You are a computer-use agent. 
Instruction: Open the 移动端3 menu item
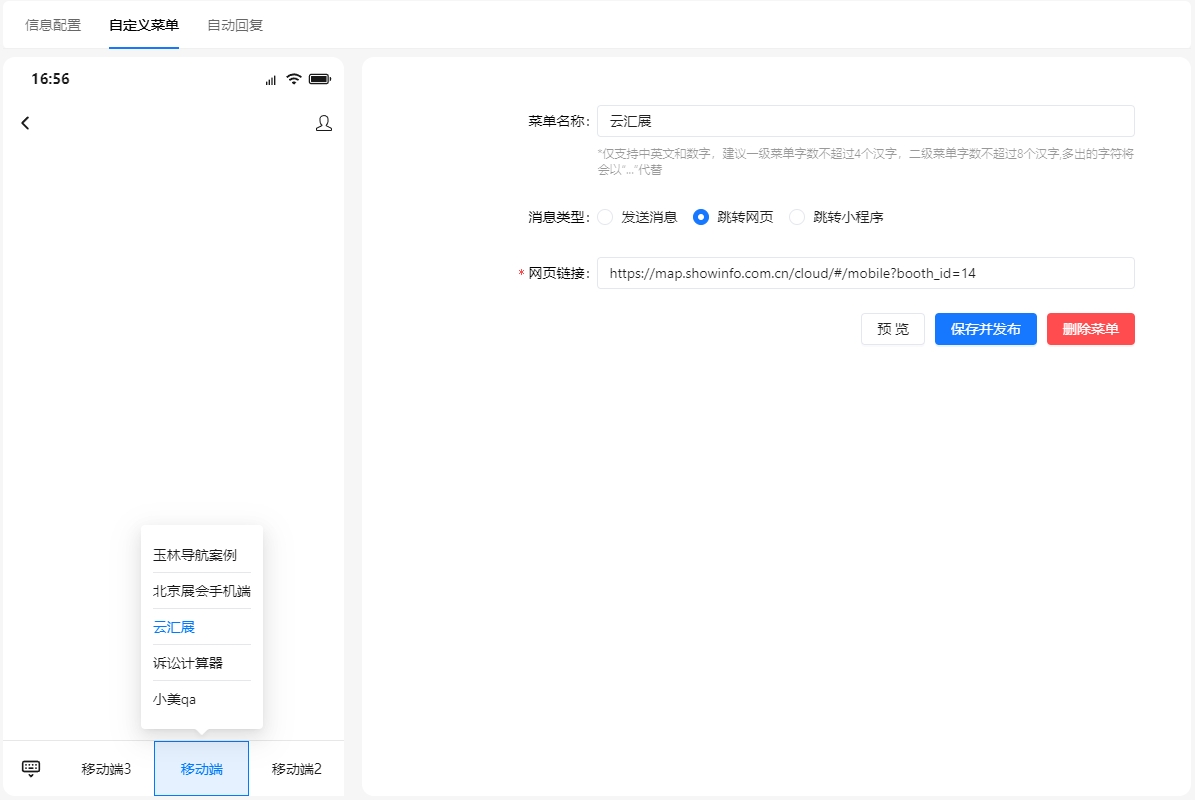[x=106, y=767]
